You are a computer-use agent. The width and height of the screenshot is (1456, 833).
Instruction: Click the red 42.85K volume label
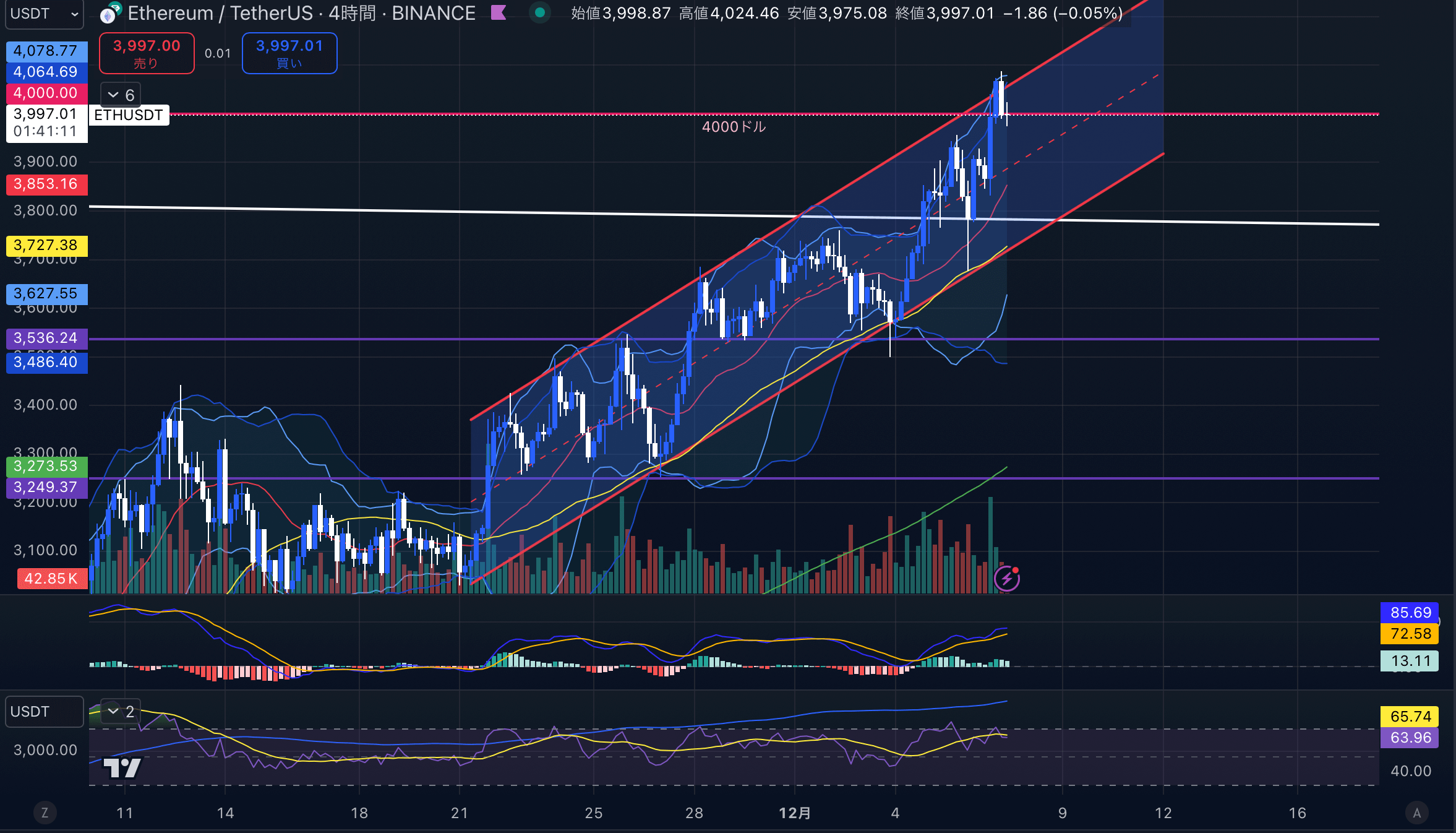click(x=52, y=579)
